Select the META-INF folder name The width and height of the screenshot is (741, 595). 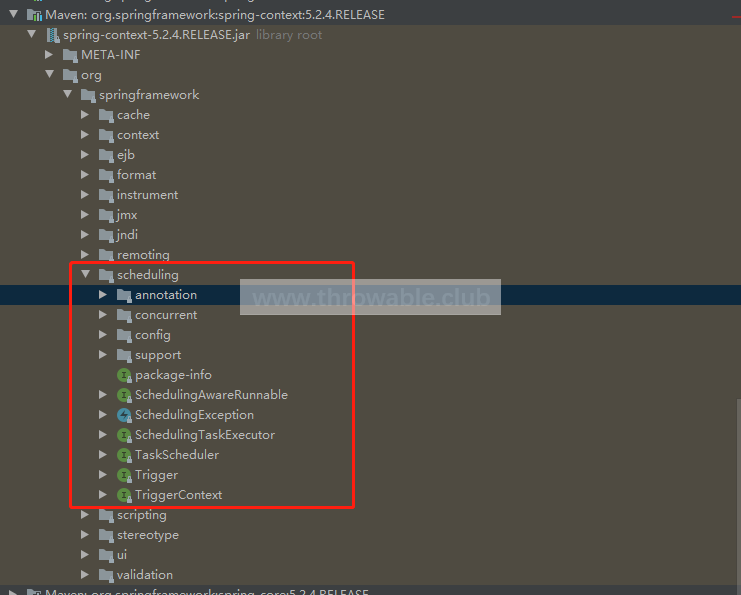(111, 55)
